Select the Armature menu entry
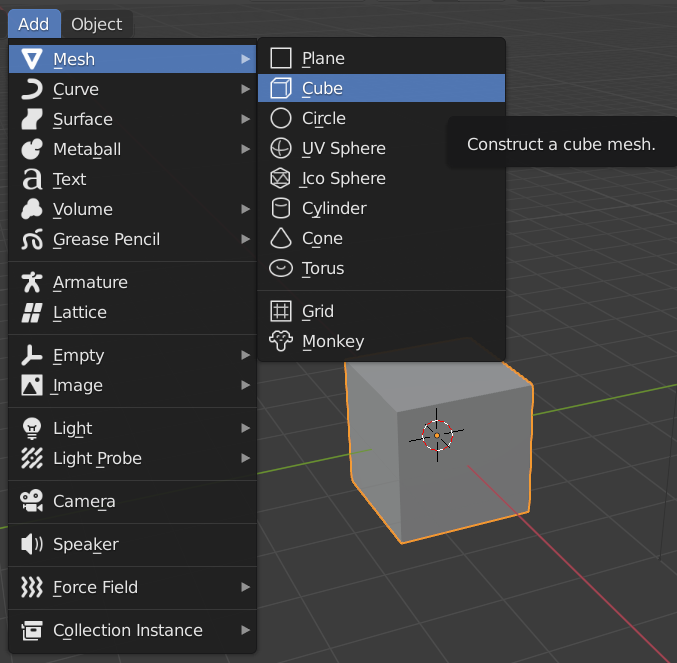The height and width of the screenshot is (663, 677). 133,282
